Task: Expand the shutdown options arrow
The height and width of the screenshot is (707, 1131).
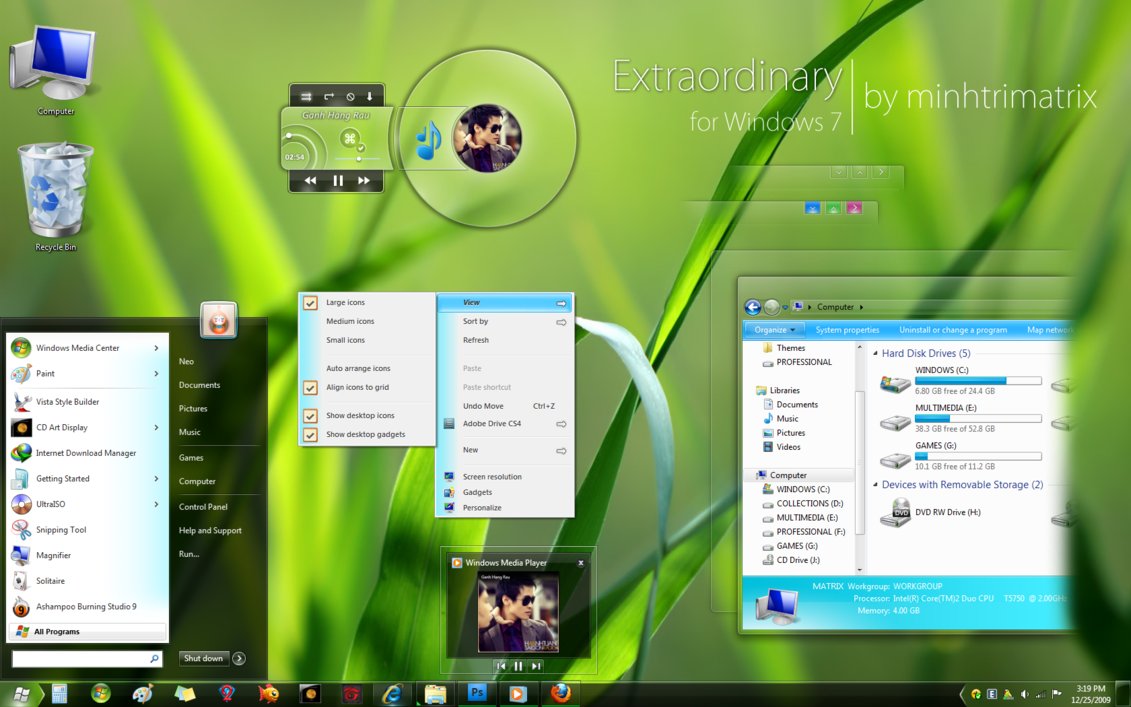Action: click(239, 658)
